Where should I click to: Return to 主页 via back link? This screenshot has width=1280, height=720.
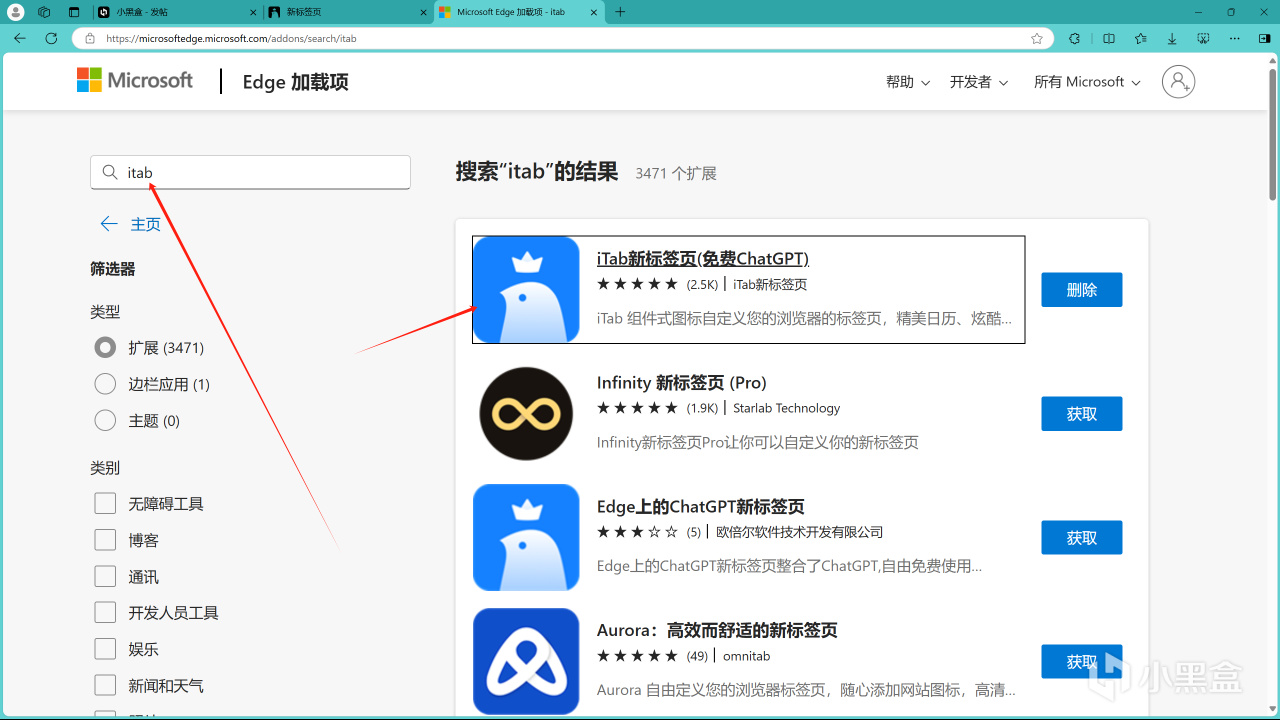tap(131, 224)
